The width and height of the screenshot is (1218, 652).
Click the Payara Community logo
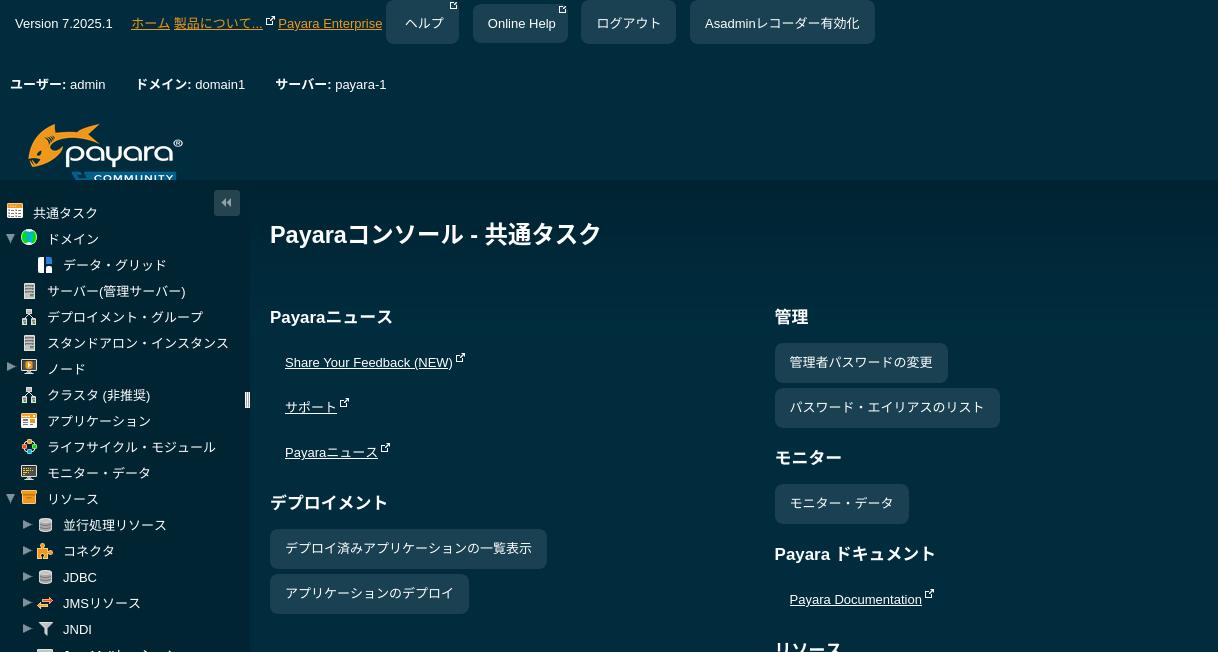[105, 152]
